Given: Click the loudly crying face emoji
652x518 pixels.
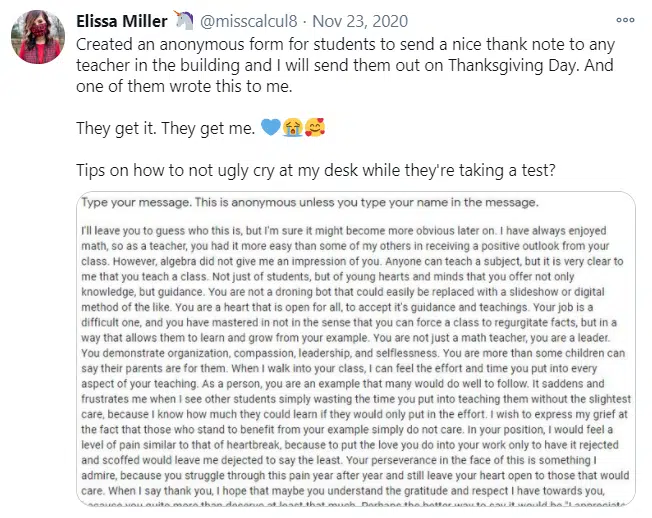Looking at the screenshot, I should [x=293, y=127].
